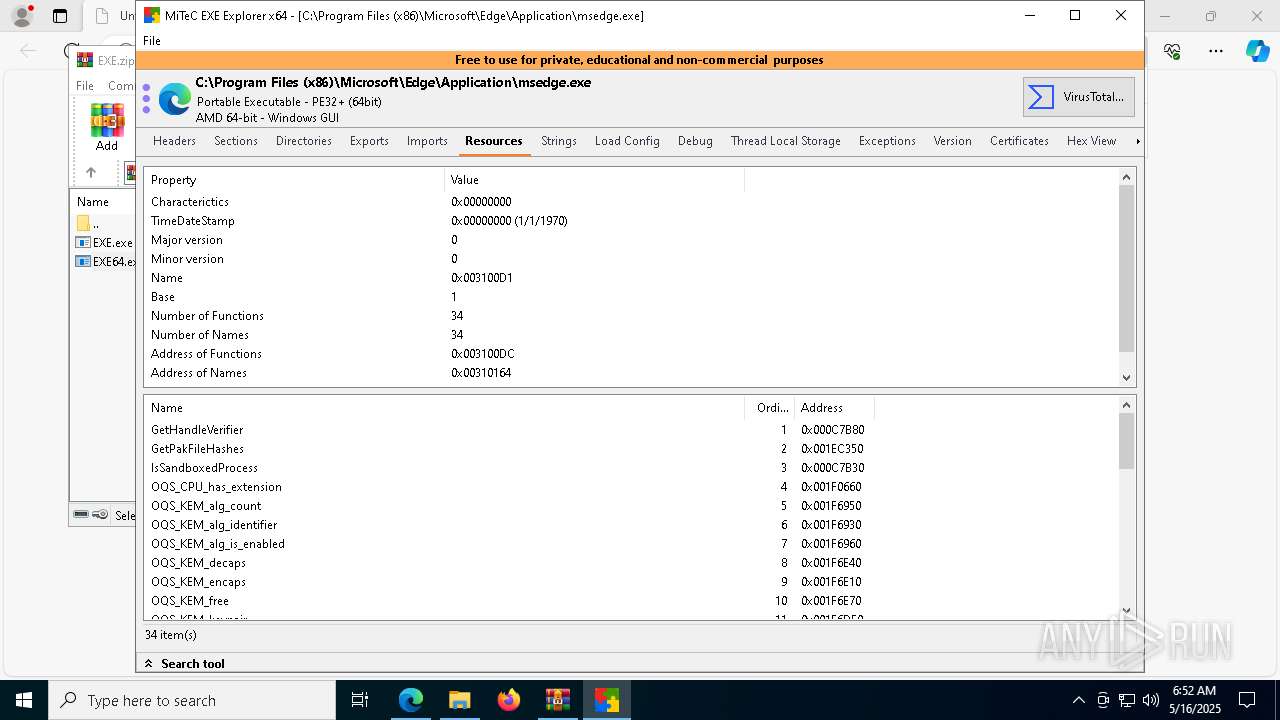Open the volume control in system tray
The image size is (1280, 720).
(x=1151, y=700)
